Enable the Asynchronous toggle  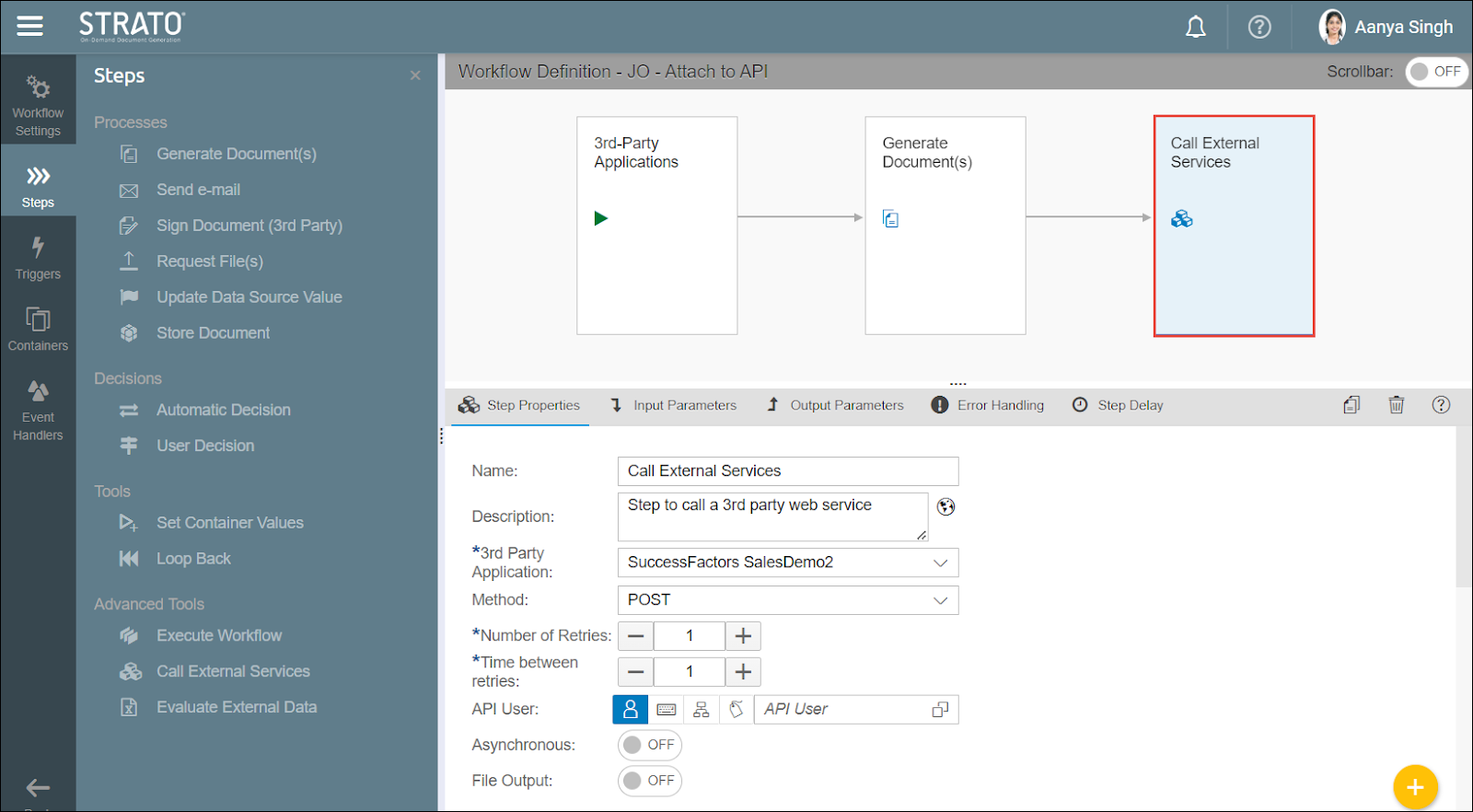pos(649,745)
